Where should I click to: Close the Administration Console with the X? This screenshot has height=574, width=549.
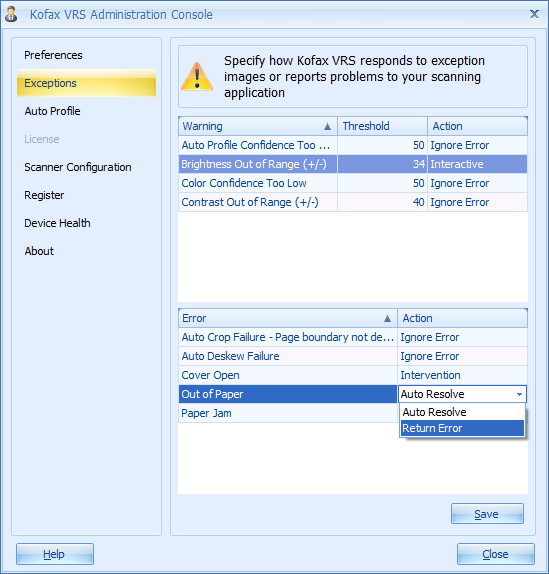click(534, 14)
